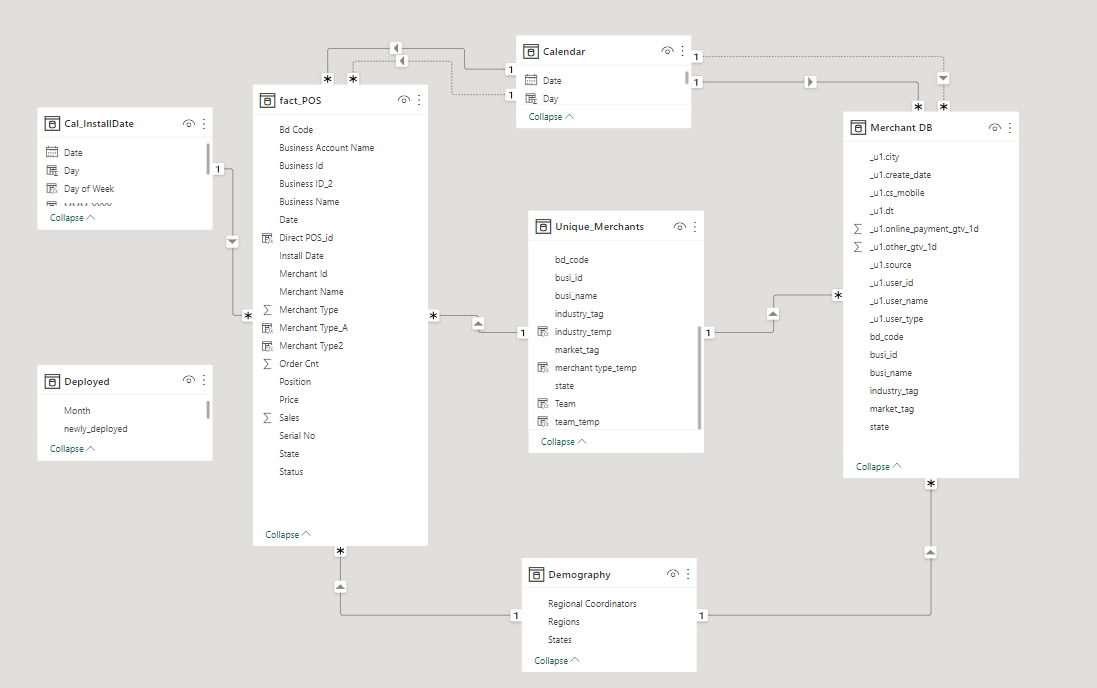
Task: Select the newly_deployed field in Deployed
Action: (96, 429)
